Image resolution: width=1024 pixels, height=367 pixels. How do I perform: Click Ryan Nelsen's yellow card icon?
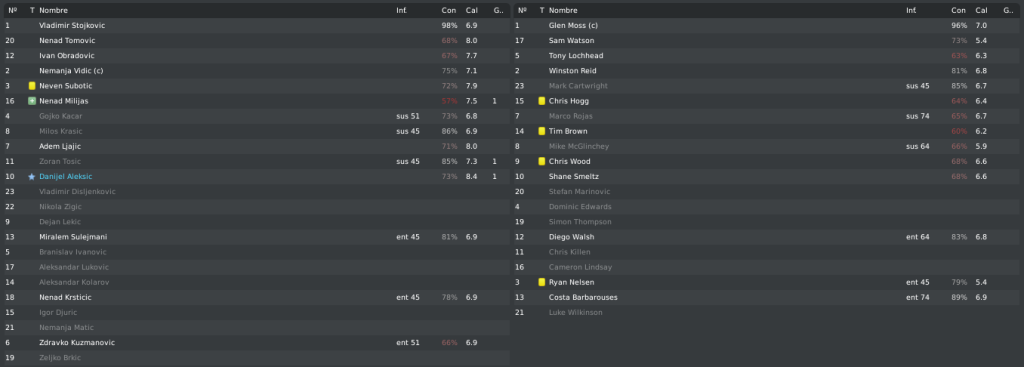click(541, 282)
